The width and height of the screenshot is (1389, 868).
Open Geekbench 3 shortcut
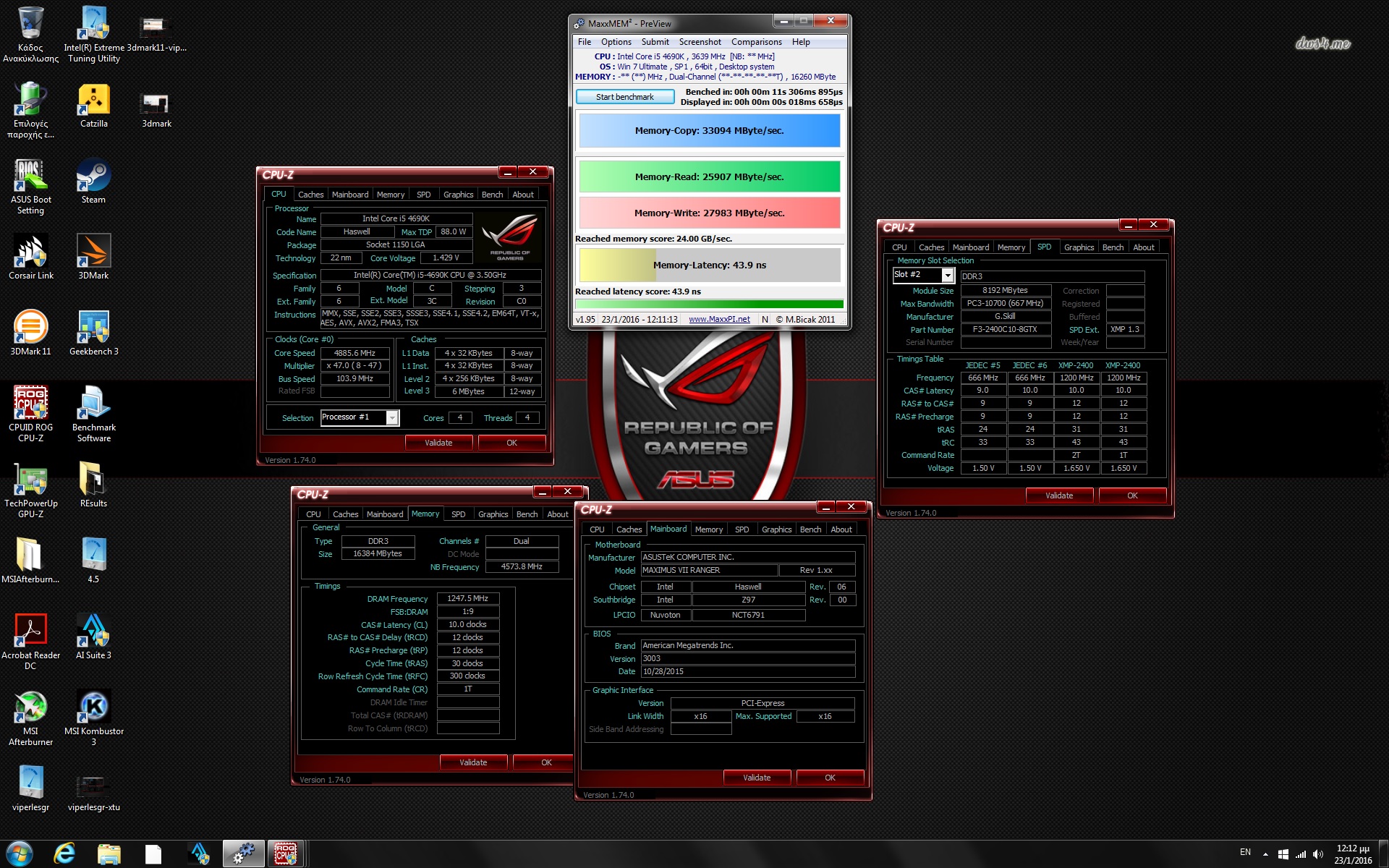(x=94, y=333)
